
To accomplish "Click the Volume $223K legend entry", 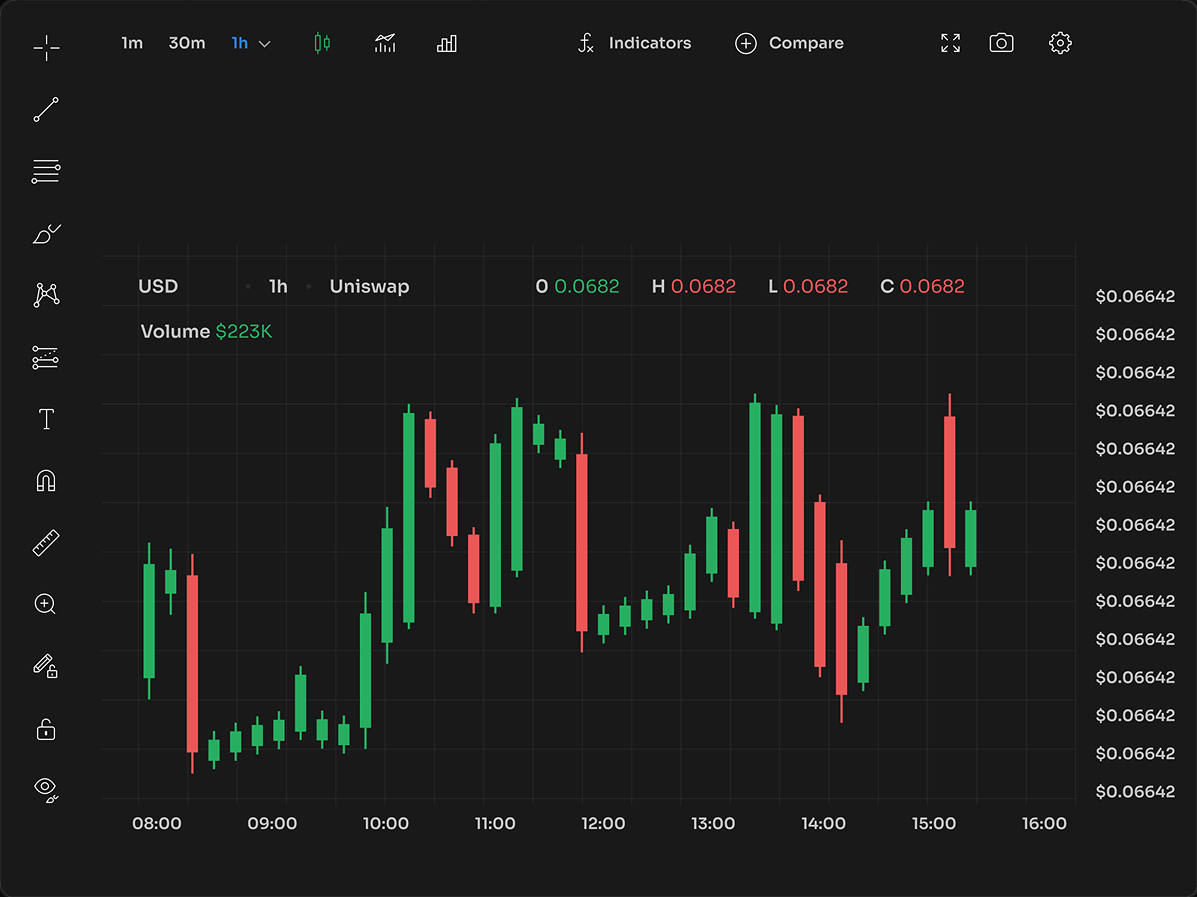I will click(x=206, y=331).
